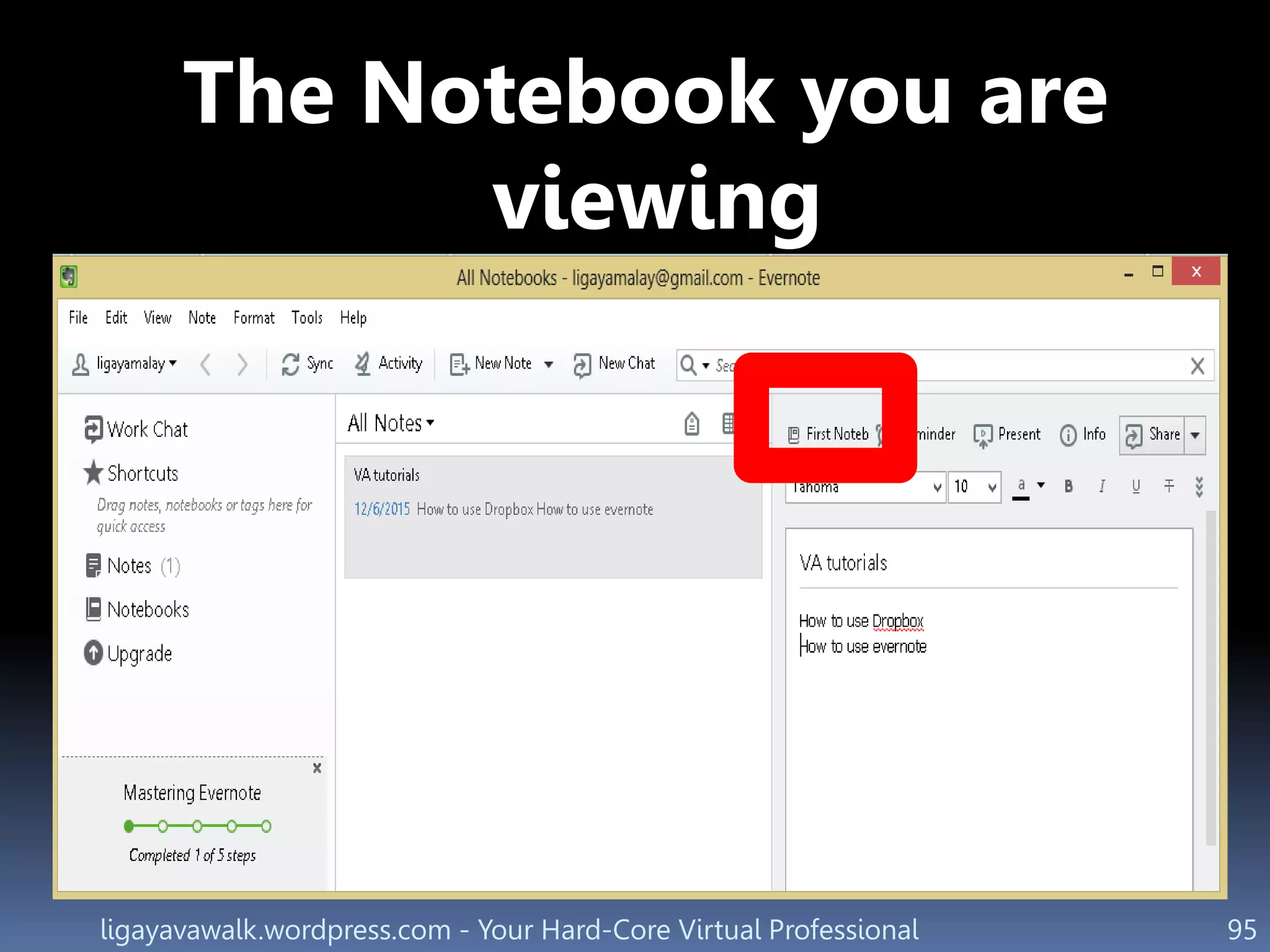Toggle Italic formatting
Screen dimensions: 1270x952
[x=1102, y=487]
